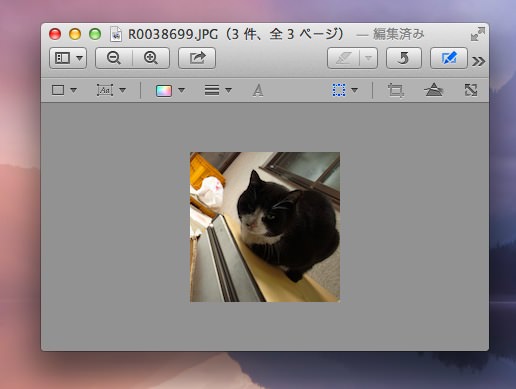Open the shapes dropdown arrow

pos(74,90)
